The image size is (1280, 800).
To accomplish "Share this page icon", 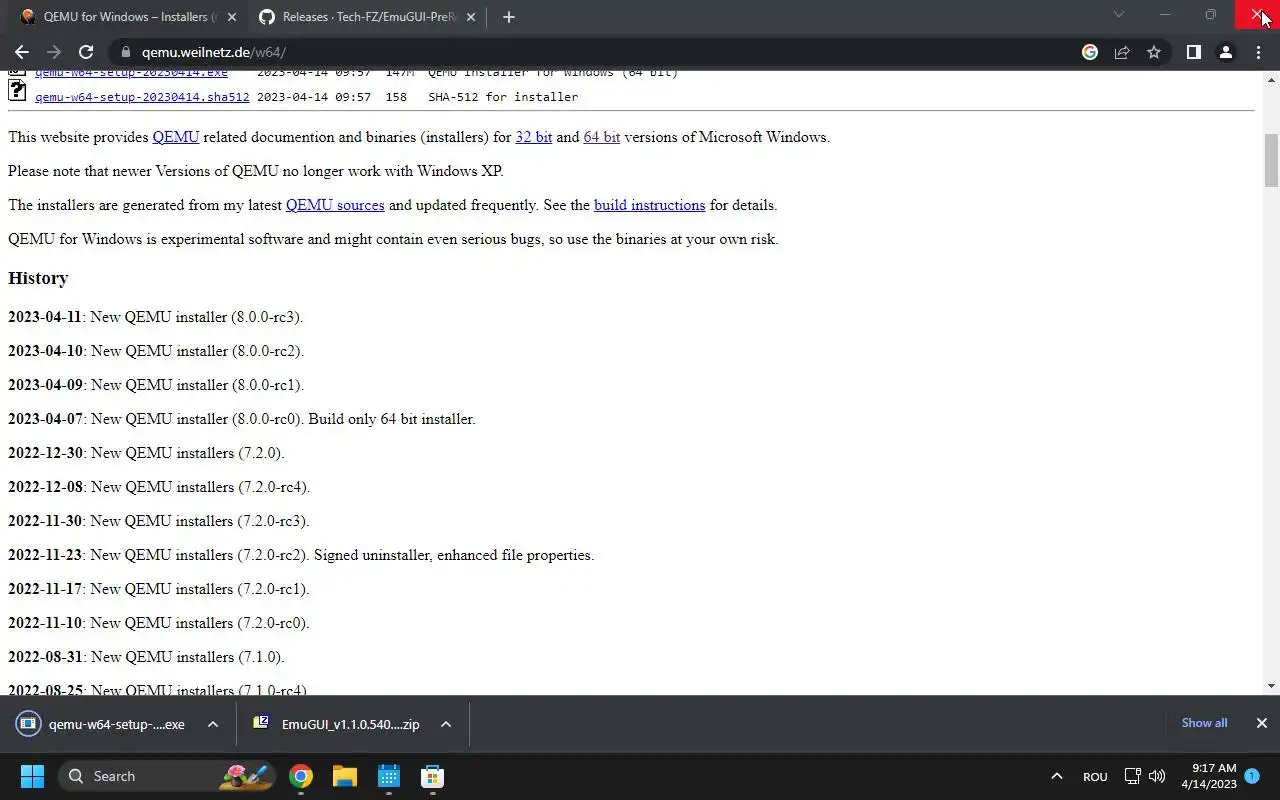I will click(x=1122, y=52).
